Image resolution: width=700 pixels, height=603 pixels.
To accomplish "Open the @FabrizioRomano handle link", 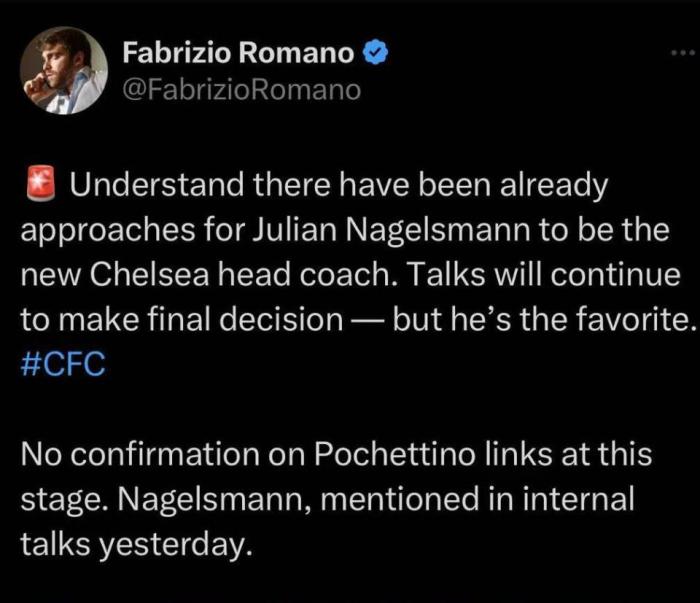I will point(240,89).
